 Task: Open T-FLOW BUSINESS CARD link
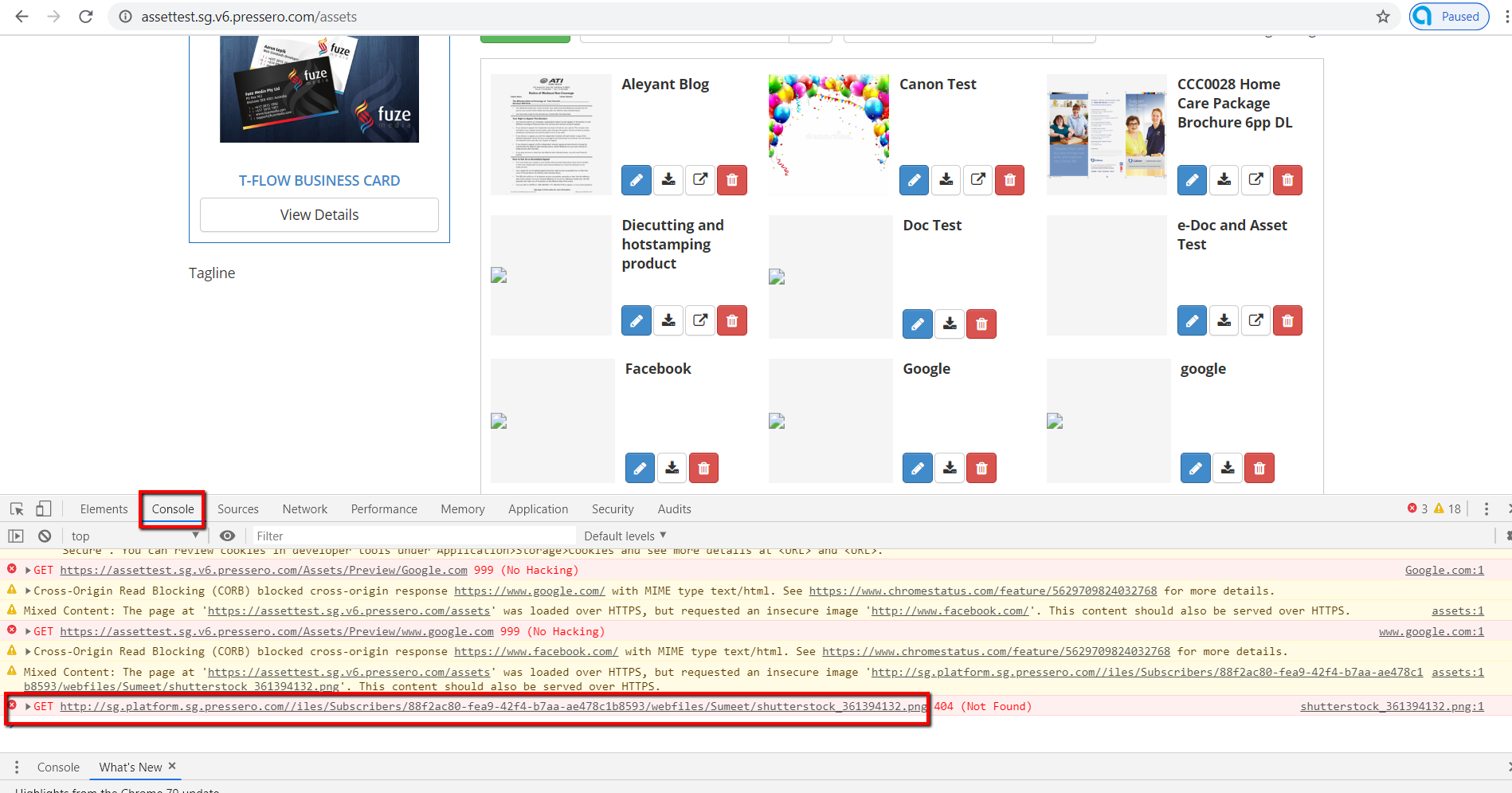tap(319, 181)
